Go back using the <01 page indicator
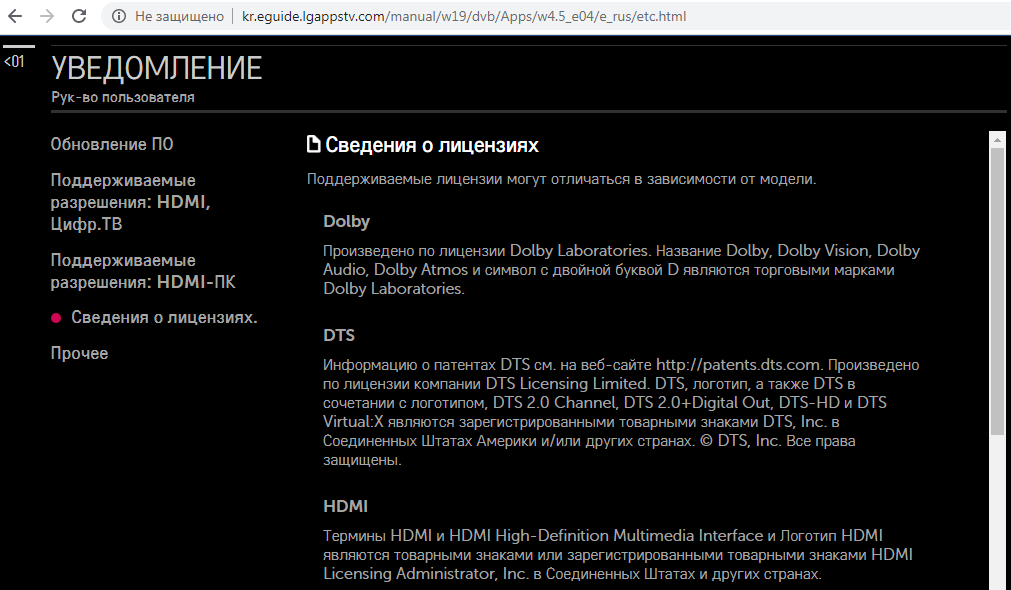The height and width of the screenshot is (590, 1011). click(x=15, y=62)
